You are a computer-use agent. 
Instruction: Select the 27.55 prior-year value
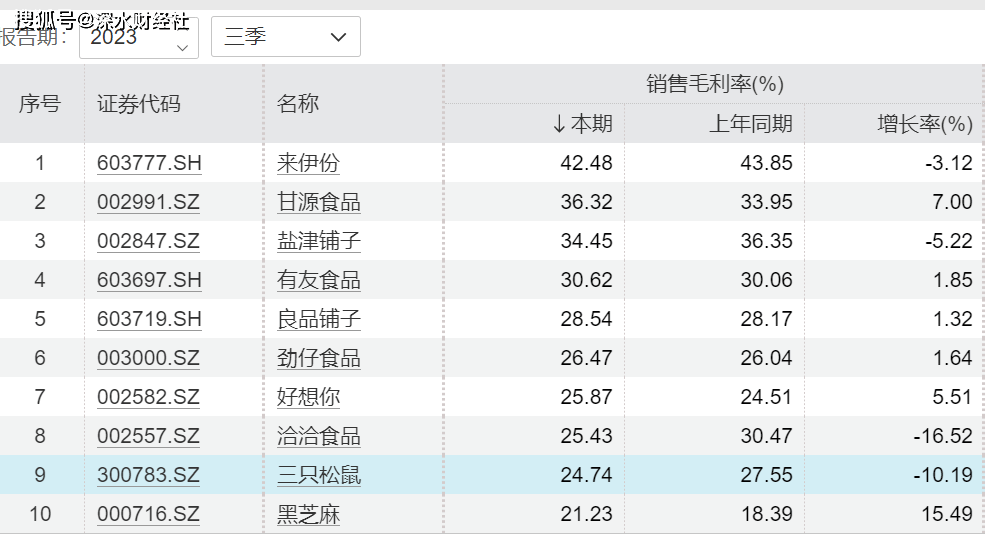(766, 475)
